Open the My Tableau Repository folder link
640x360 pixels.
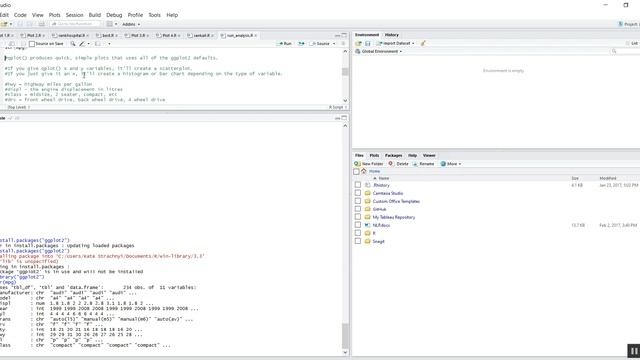[x=394, y=217]
